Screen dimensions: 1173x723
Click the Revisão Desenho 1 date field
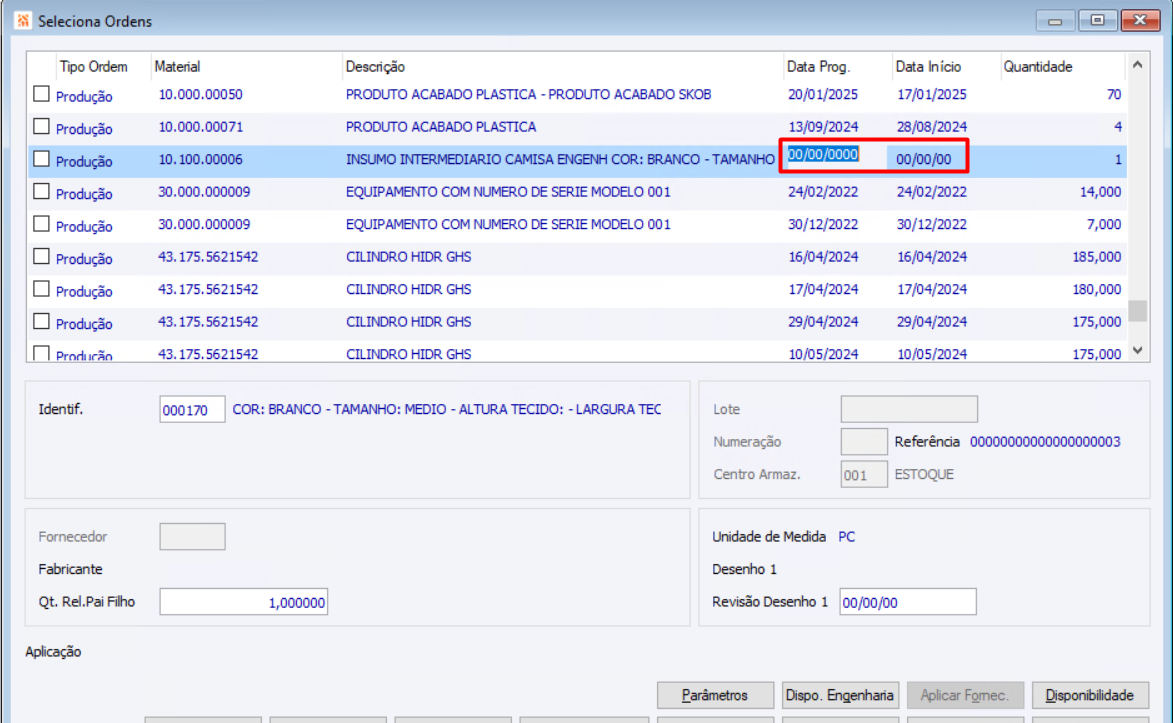pyautogui.click(x=908, y=602)
